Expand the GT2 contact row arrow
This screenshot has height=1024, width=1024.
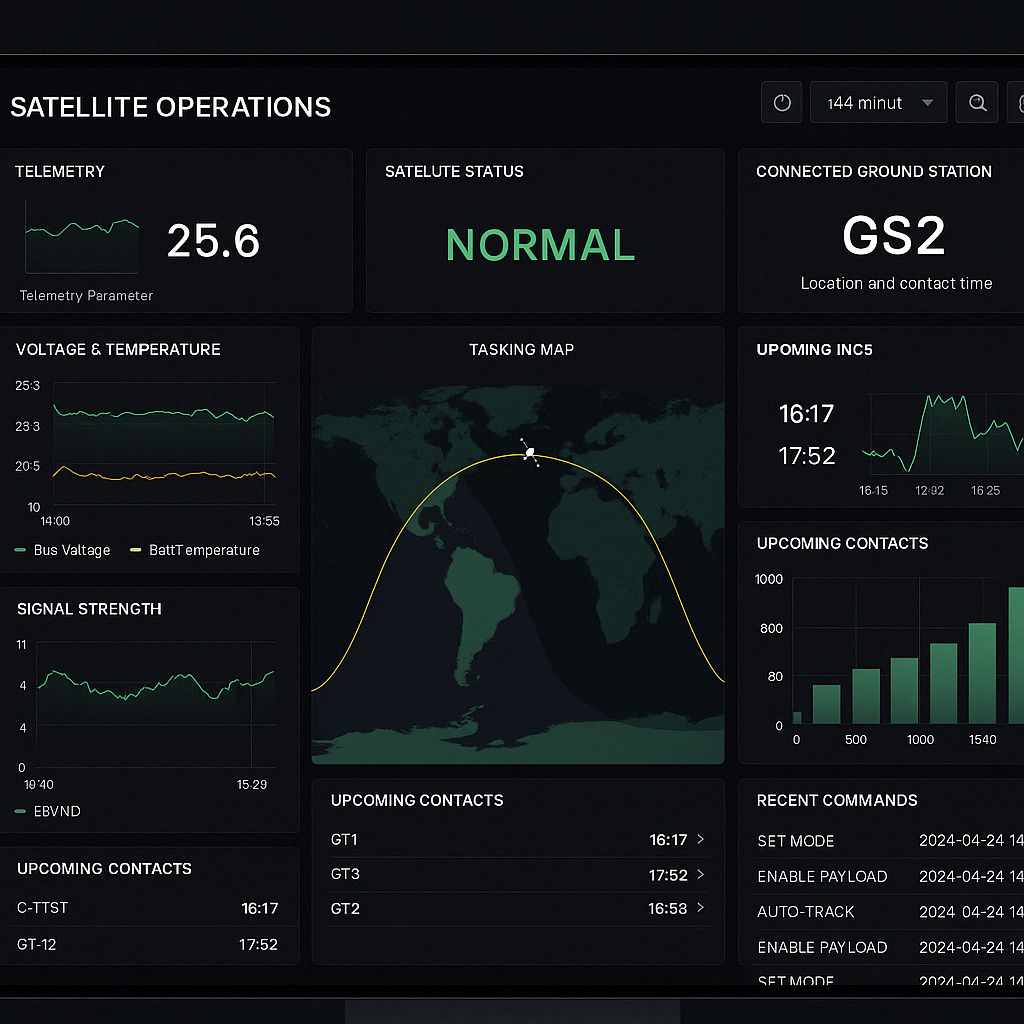(x=700, y=908)
